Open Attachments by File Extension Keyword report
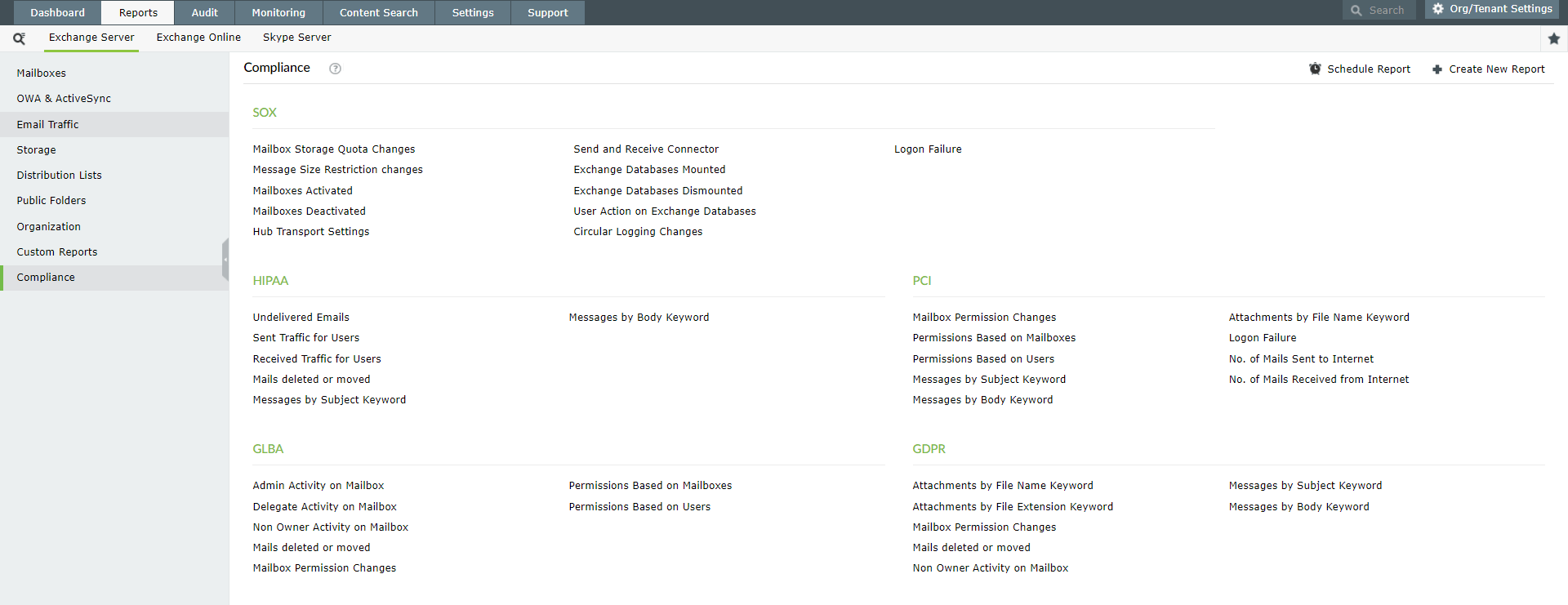Viewport: 1568px width, 605px height. pos(1013,507)
